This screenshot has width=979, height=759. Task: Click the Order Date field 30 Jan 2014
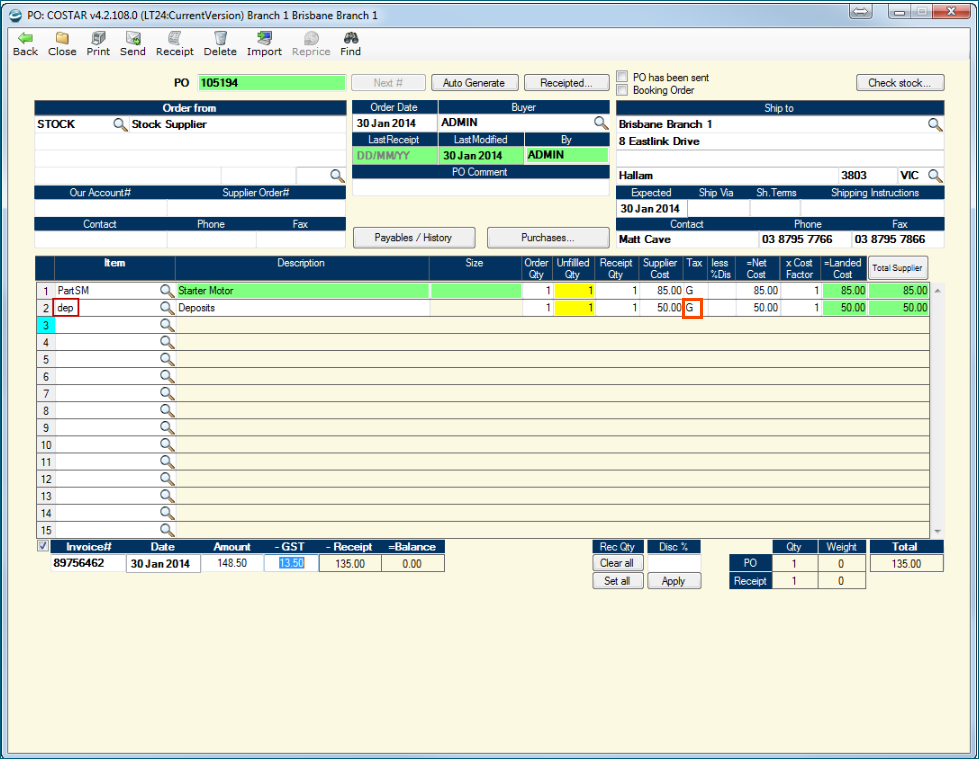(x=395, y=124)
